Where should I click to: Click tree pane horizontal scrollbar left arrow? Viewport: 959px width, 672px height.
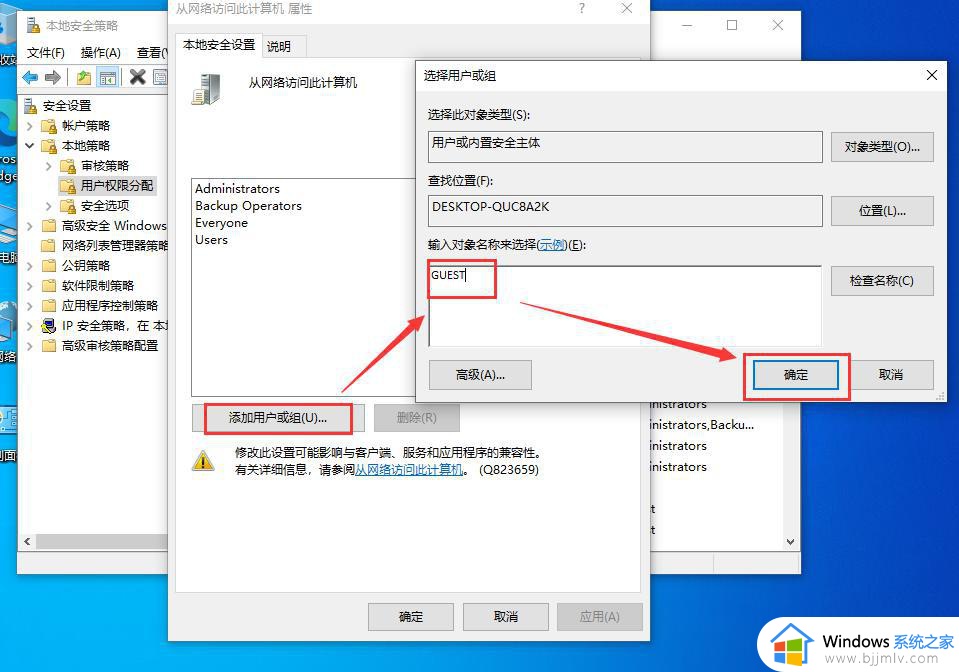[x=28, y=542]
